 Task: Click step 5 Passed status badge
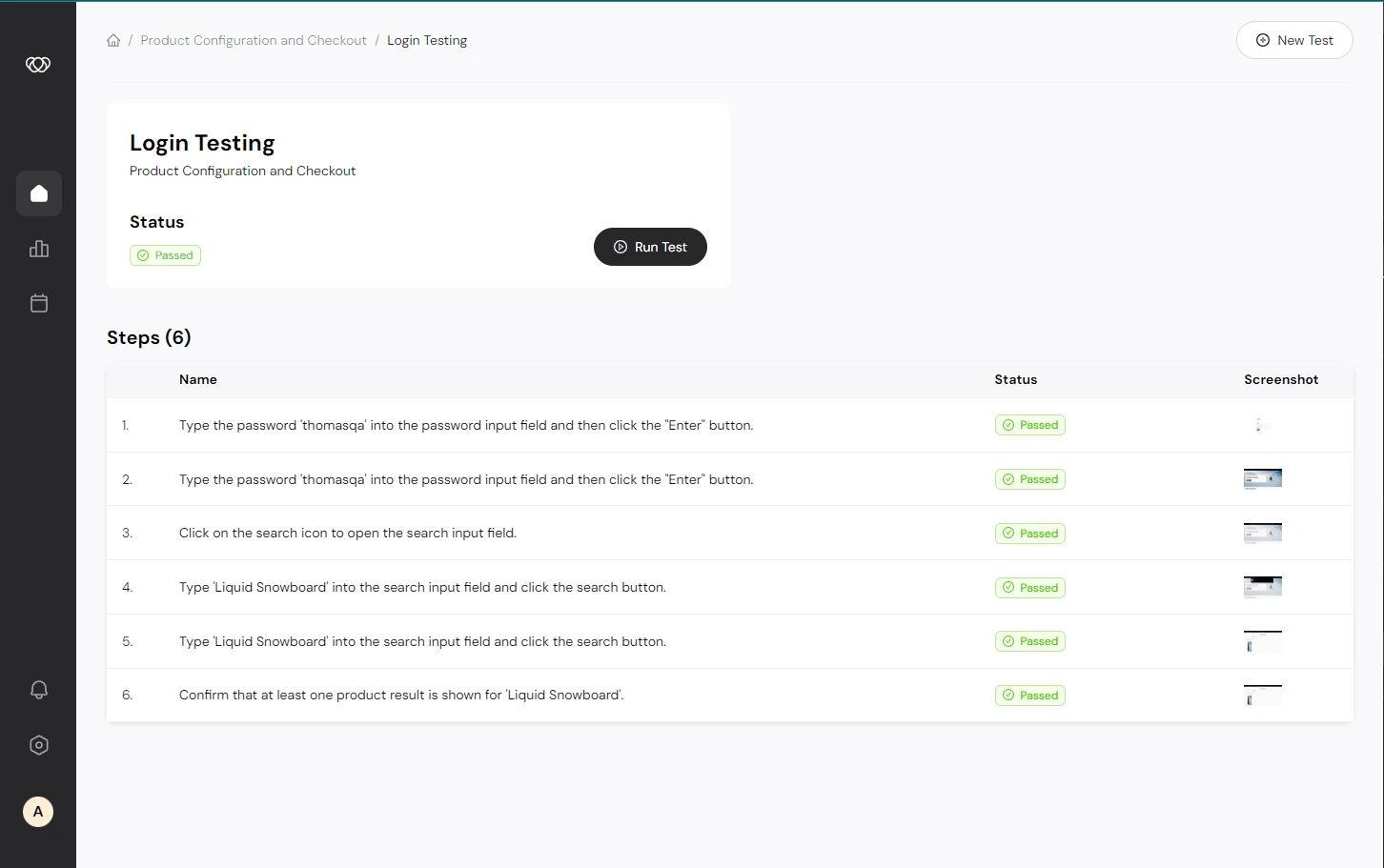coord(1029,641)
